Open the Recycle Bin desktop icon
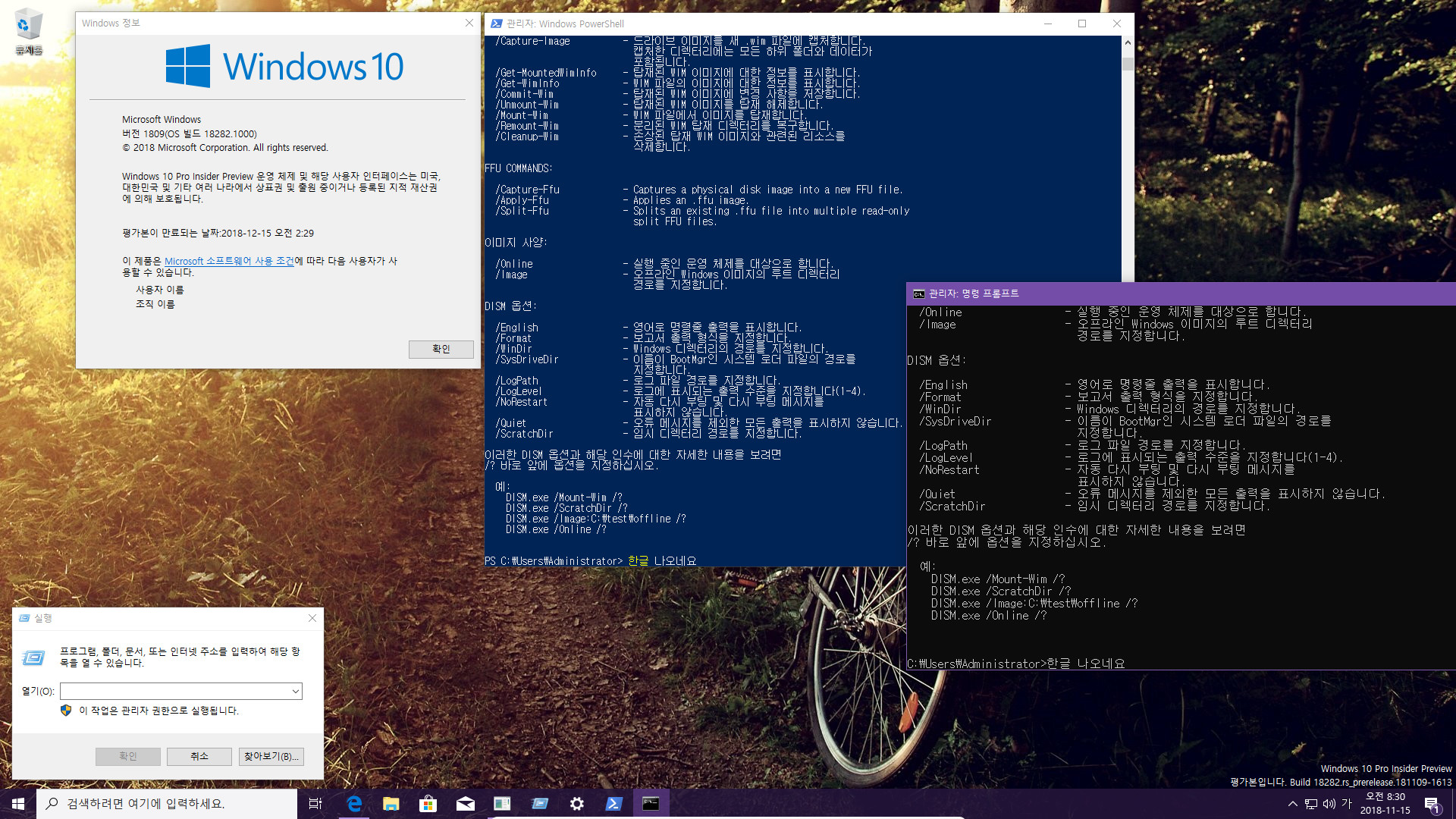The width and height of the screenshot is (1456, 819). [x=28, y=32]
